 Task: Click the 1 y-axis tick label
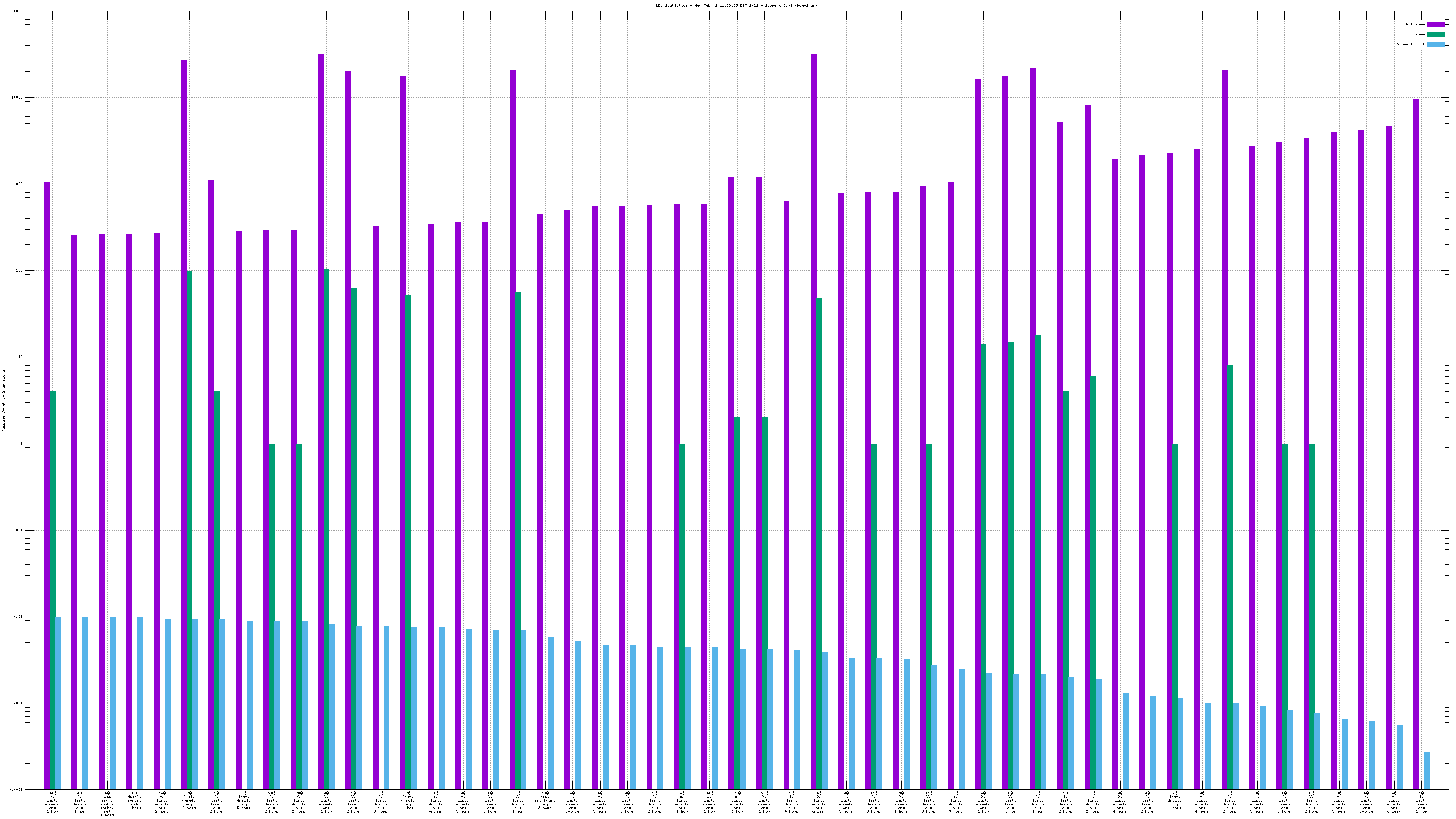[21, 444]
